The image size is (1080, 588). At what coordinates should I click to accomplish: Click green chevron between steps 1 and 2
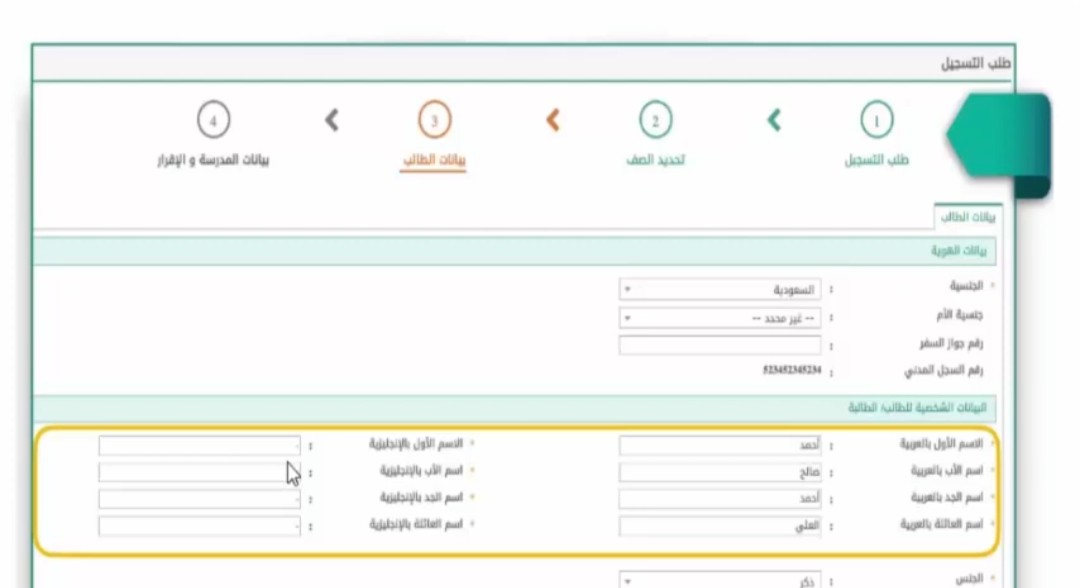(774, 120)
